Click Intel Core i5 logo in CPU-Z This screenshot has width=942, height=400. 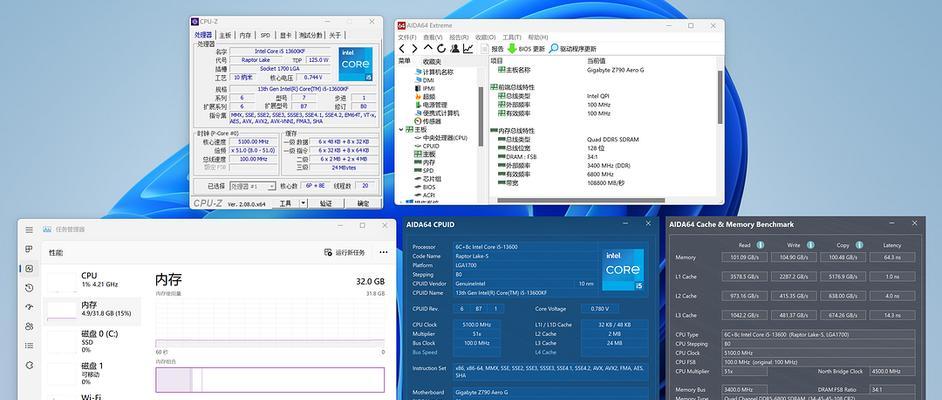356,64
